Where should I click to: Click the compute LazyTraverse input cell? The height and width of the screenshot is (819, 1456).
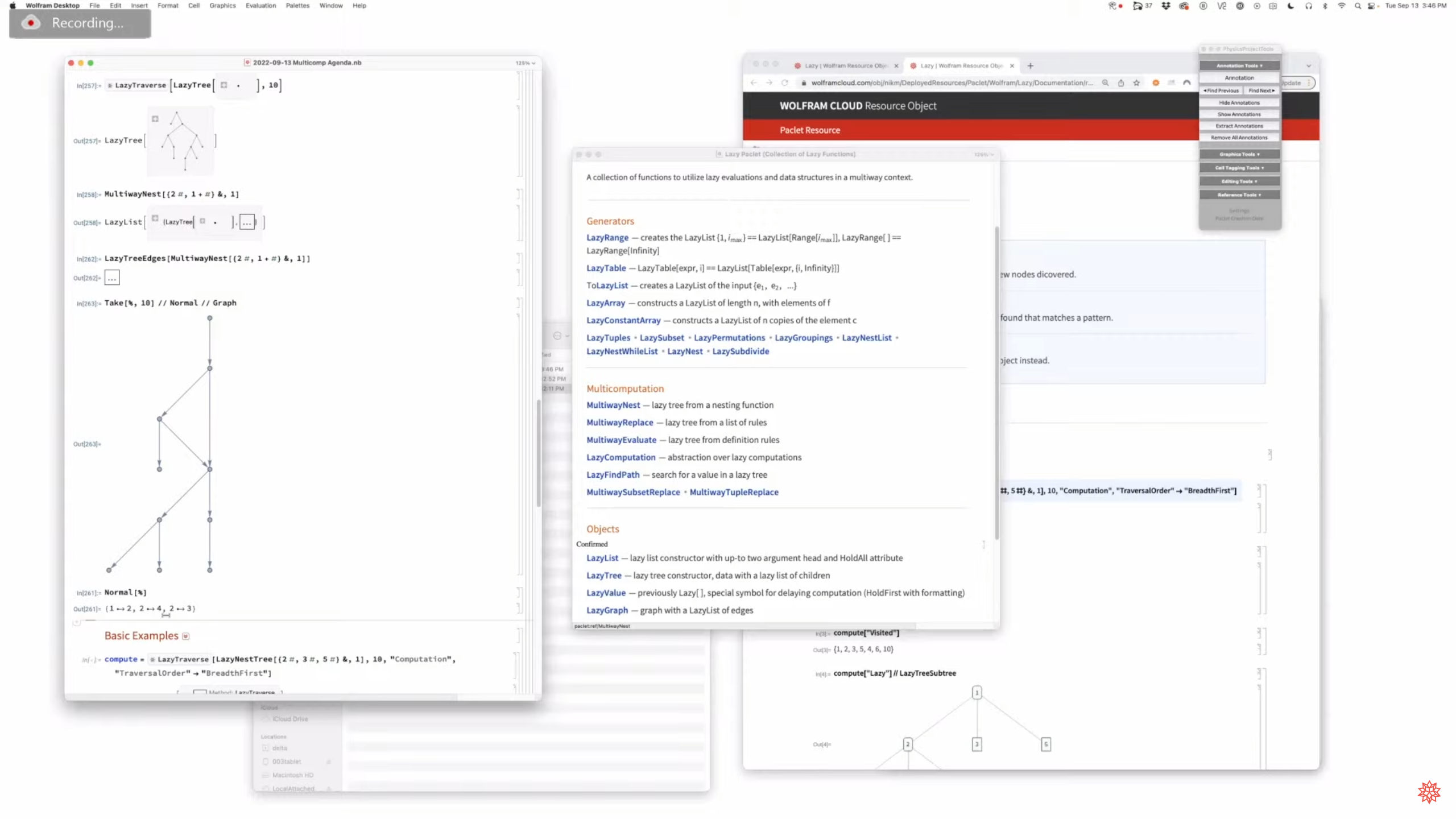(280, 666)
